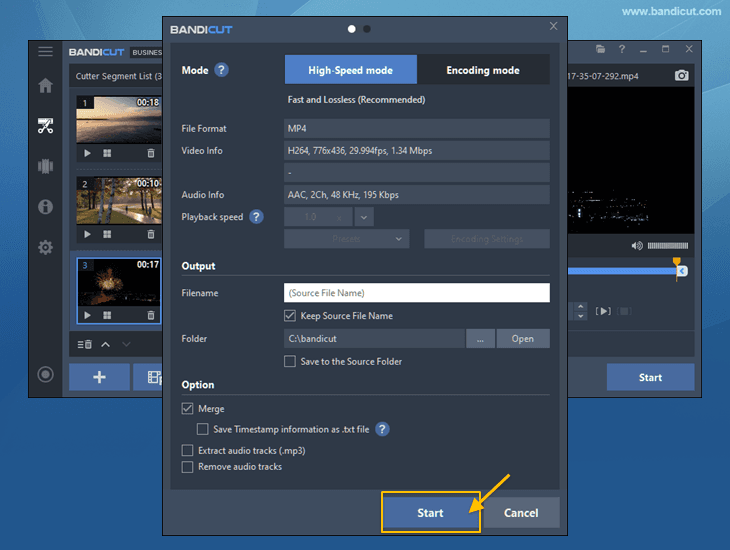Select the Cutter scissors sidebar icon
The height and width of the screenshot is (550, 730).
(45, 126)
